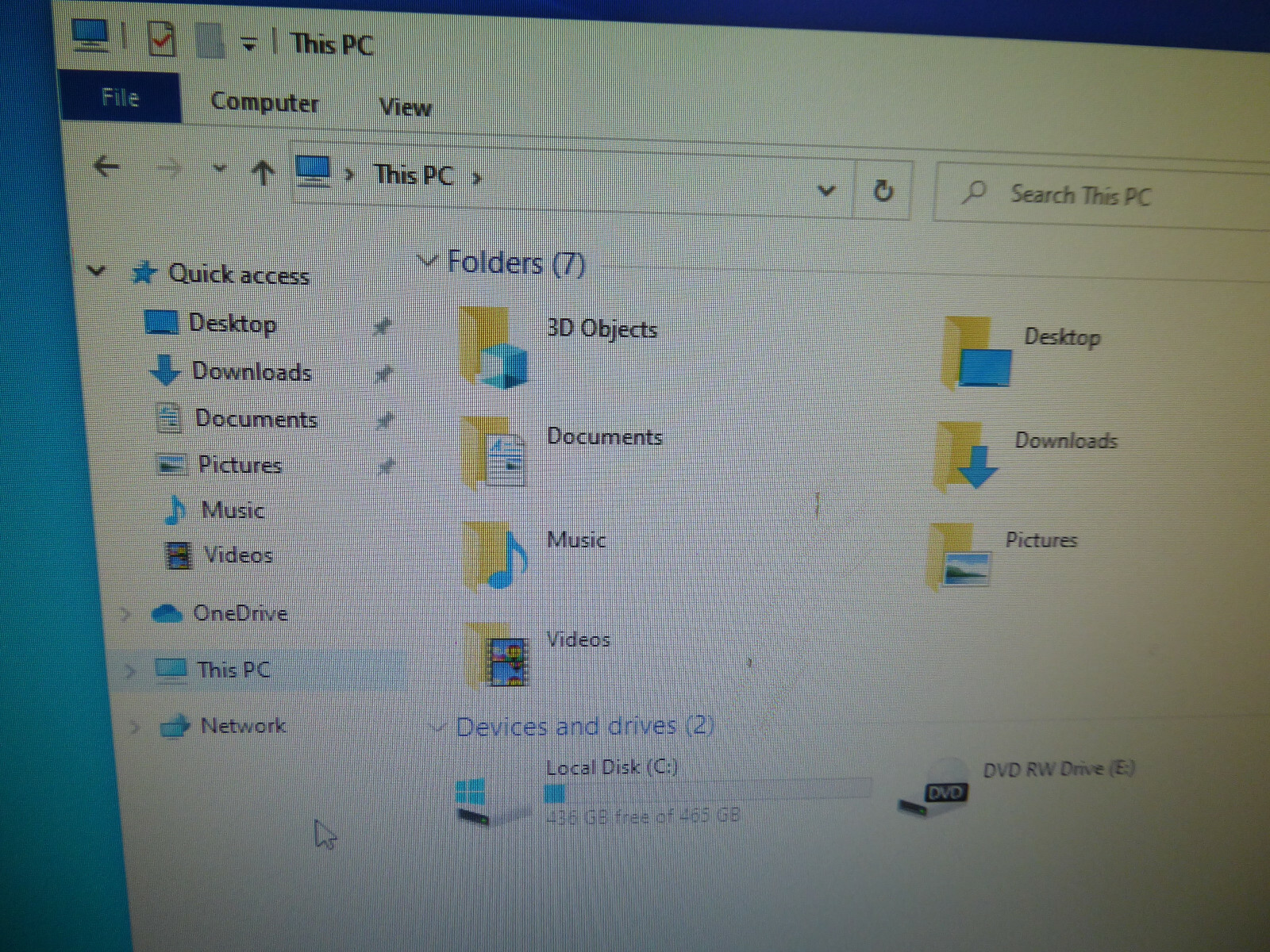Select This PC in the navigation pane

click(x=234, y=670)
